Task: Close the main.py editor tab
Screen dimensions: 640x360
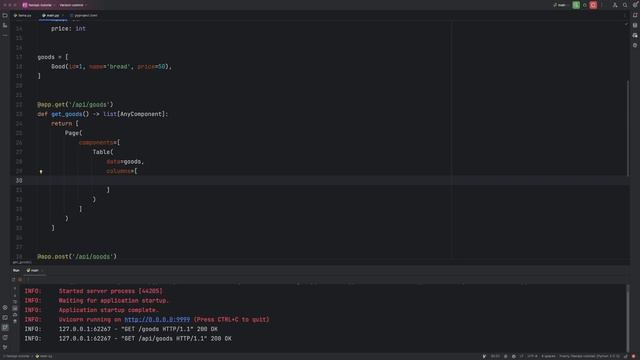Action: [62, 16]
